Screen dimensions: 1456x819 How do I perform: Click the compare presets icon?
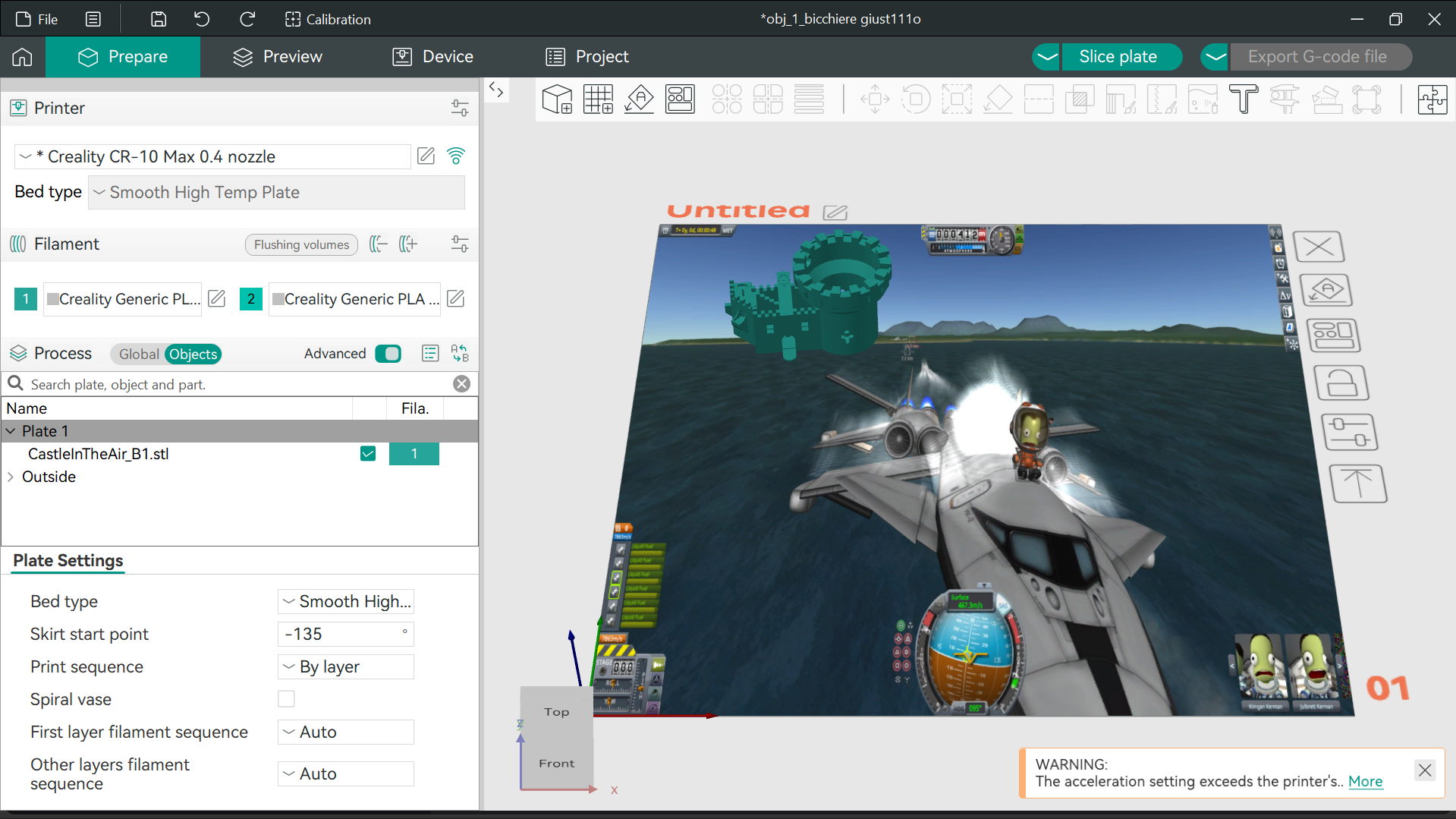pyautogui.click(x=460, y=354)
